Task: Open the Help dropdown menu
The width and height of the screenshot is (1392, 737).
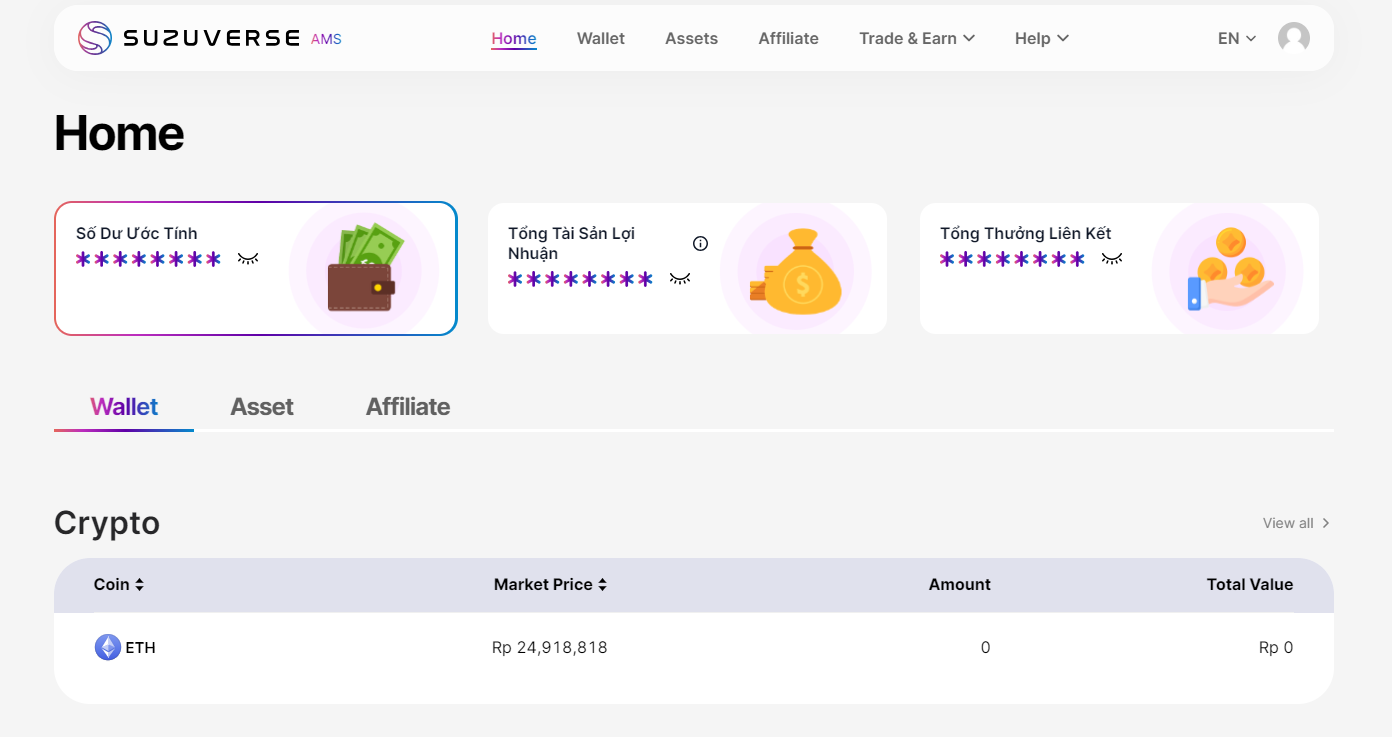Action: (1041, 38)
